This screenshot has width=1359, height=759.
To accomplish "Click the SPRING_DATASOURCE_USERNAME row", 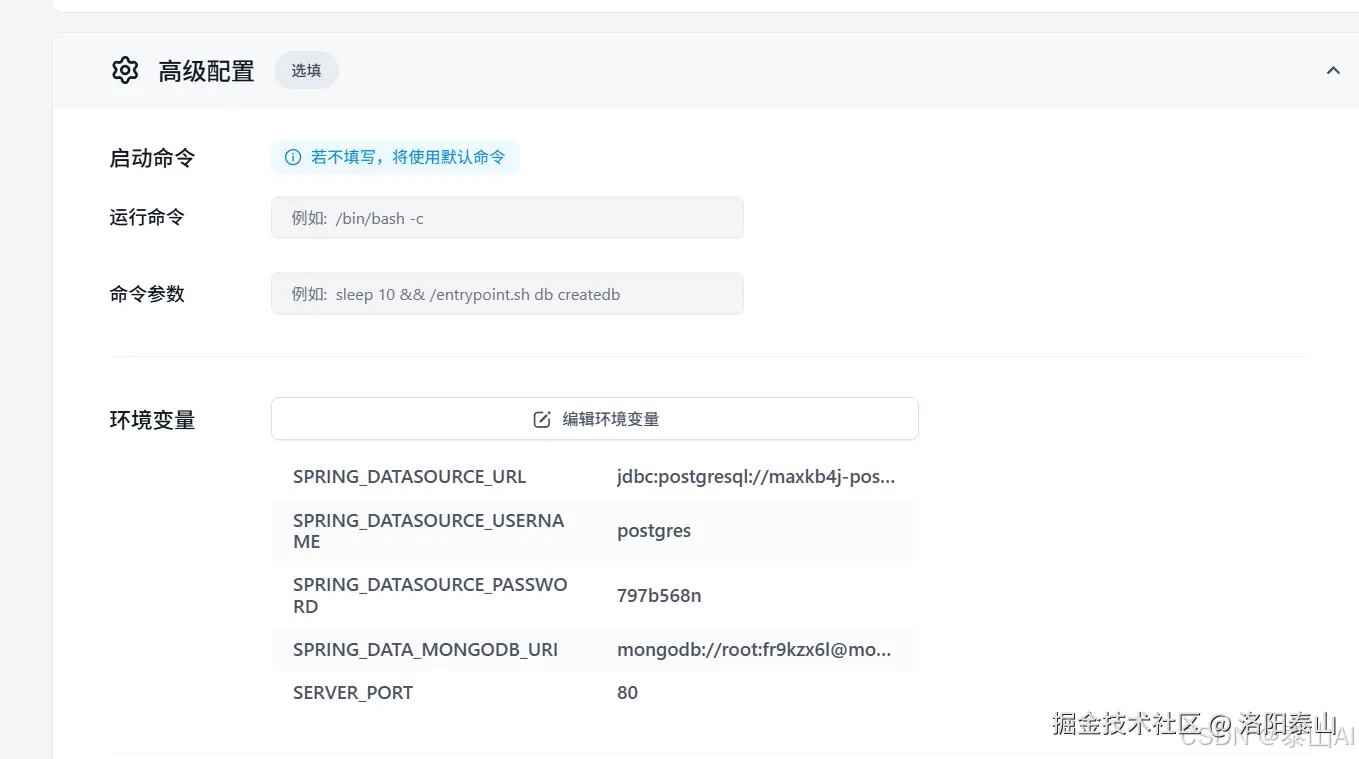I will 594,530.
